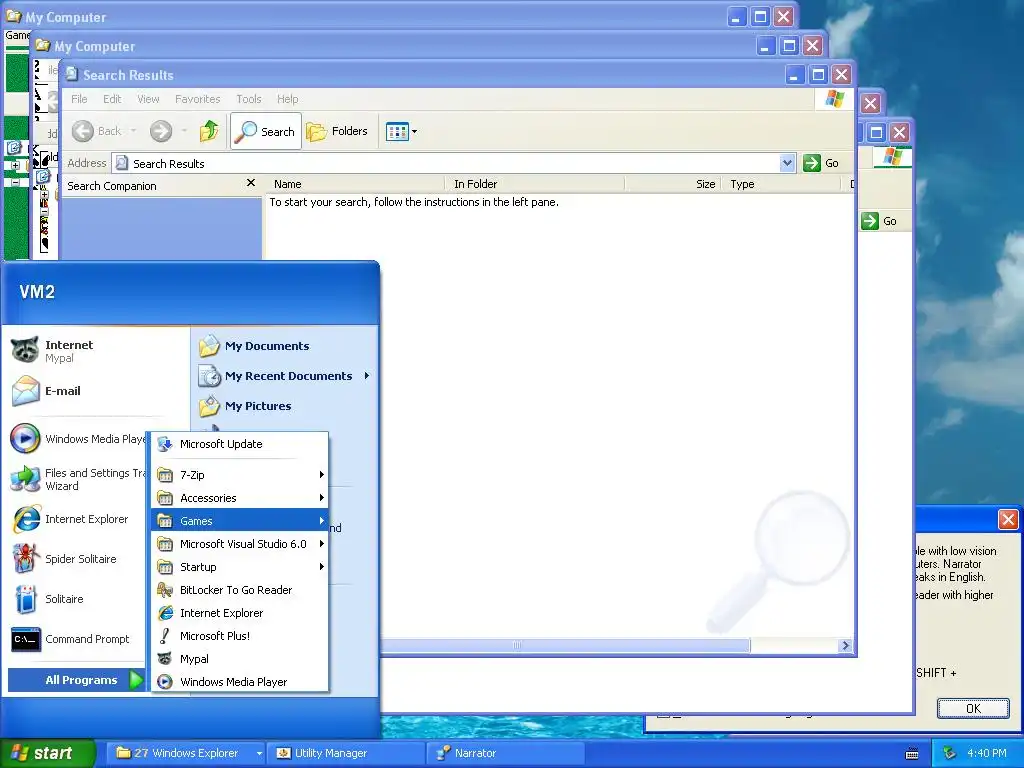Click the scrollbar right arrow

click(846, 645)
